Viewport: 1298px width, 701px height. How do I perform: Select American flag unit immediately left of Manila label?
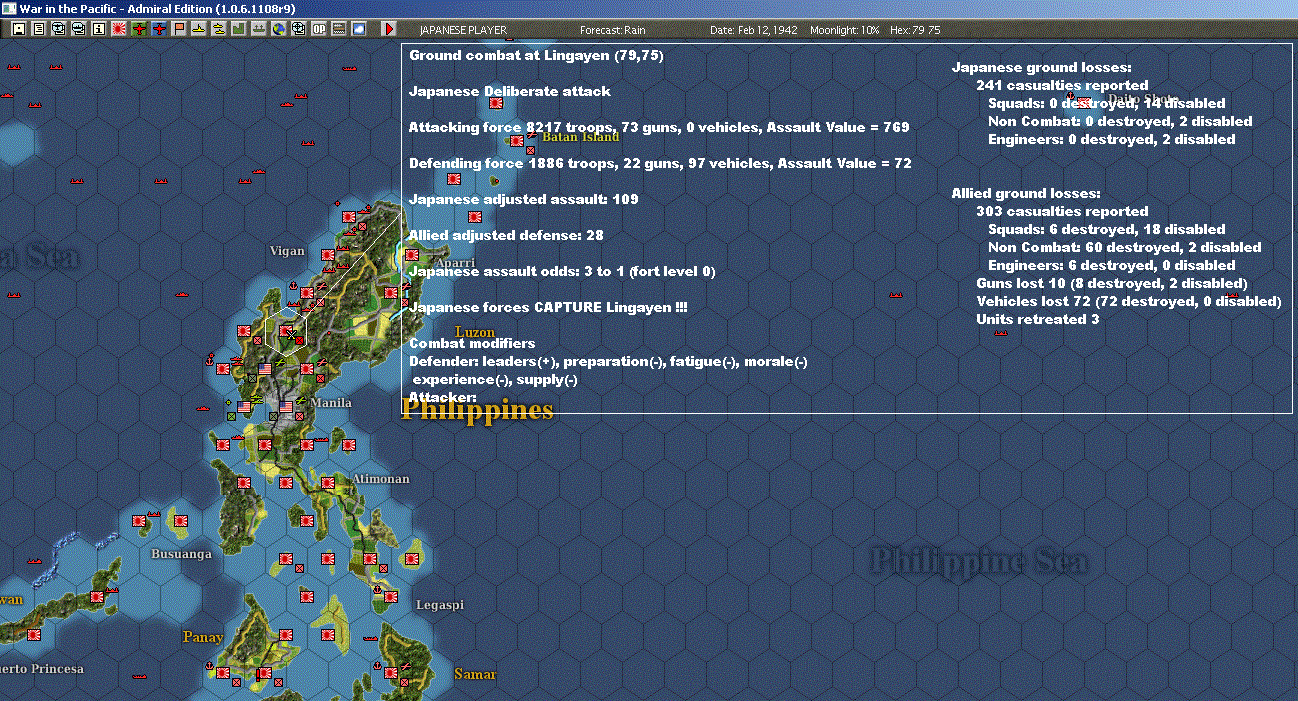tap(286, 406)
